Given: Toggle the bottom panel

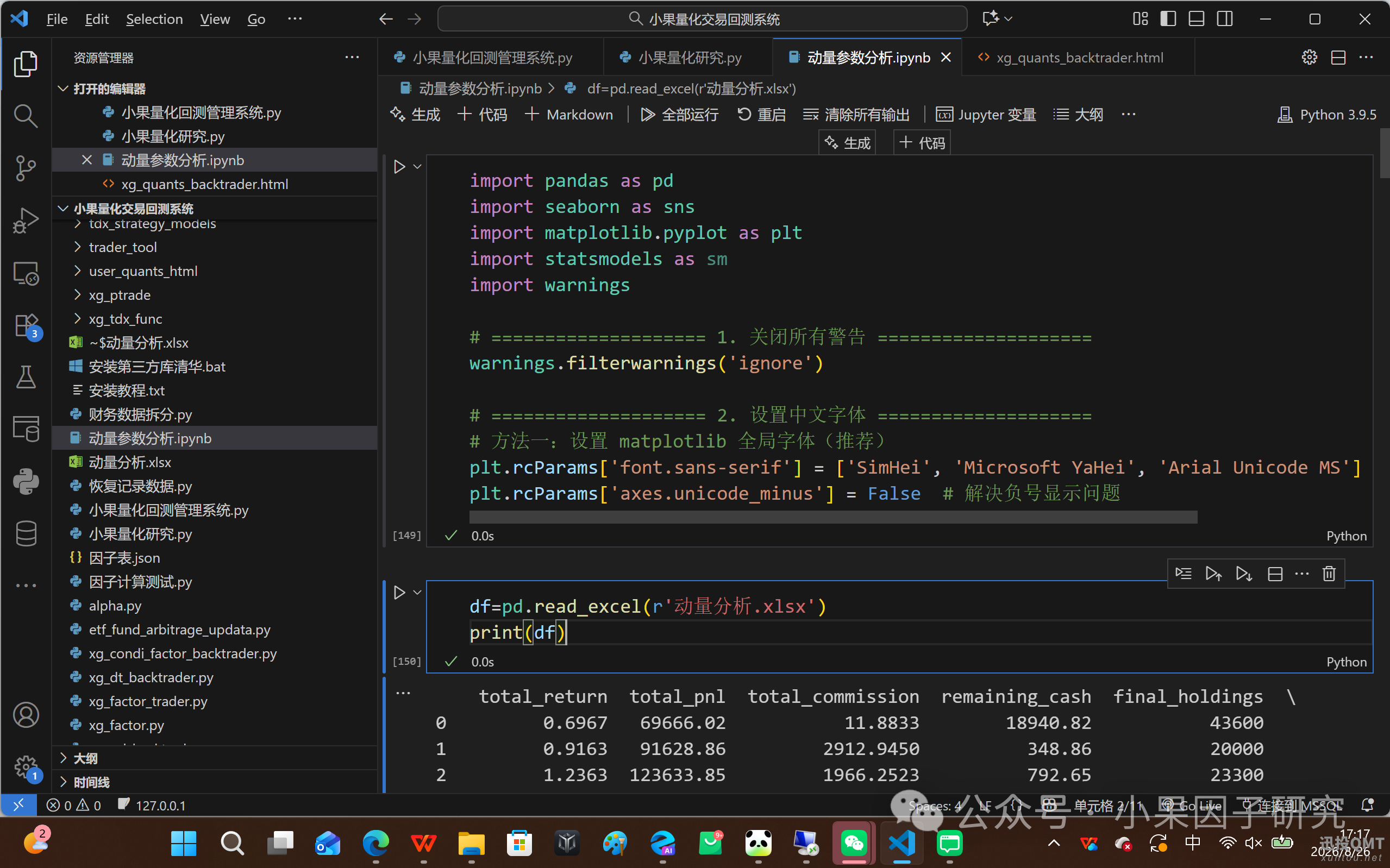Looking at the screenshot, I should click(1196, 19).
